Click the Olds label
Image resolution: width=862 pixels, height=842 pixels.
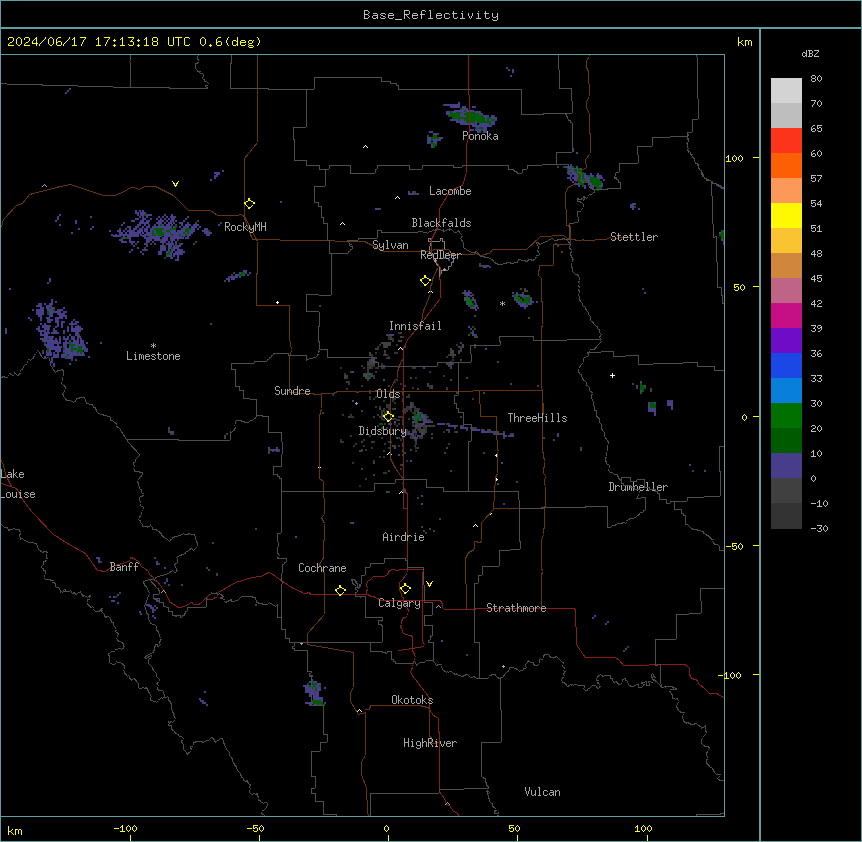click(388, 394)
